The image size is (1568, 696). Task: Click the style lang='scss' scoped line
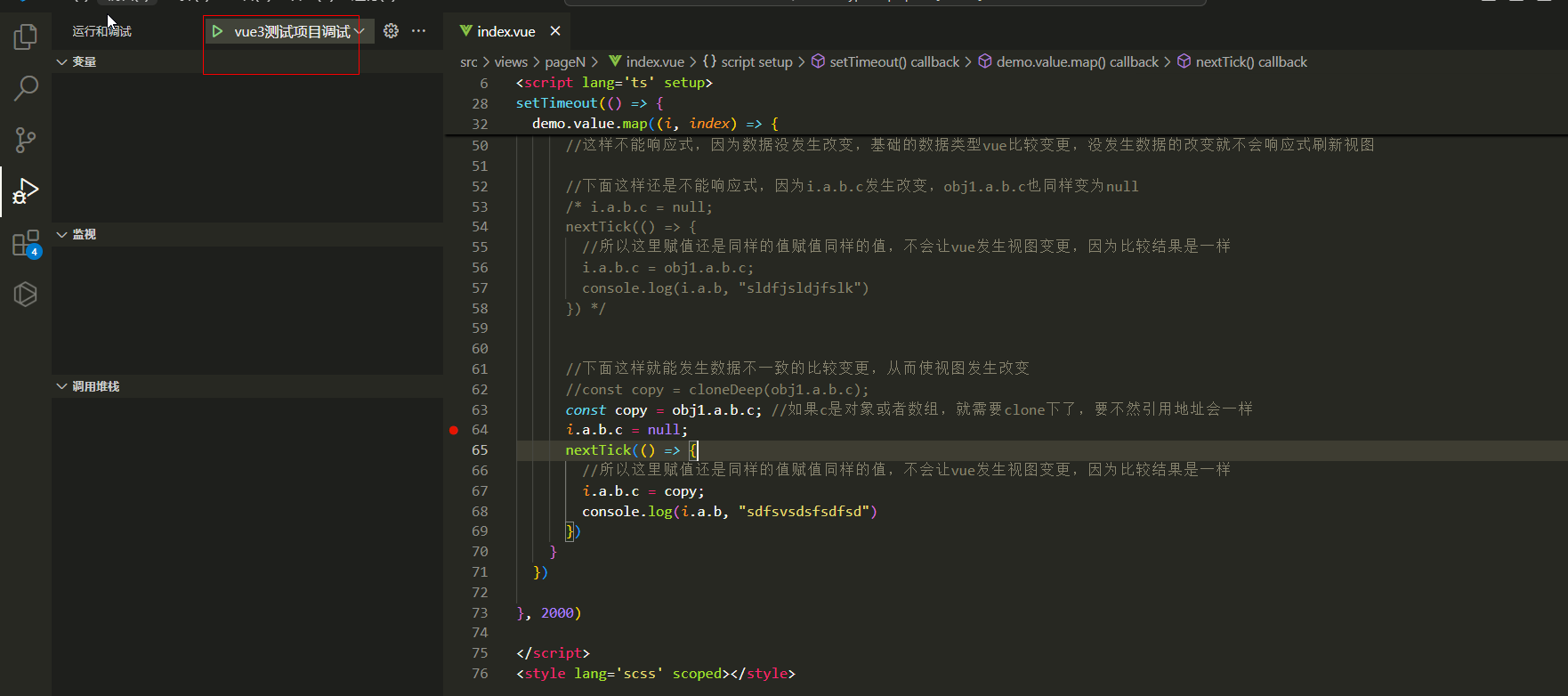[x=656, y=674]
